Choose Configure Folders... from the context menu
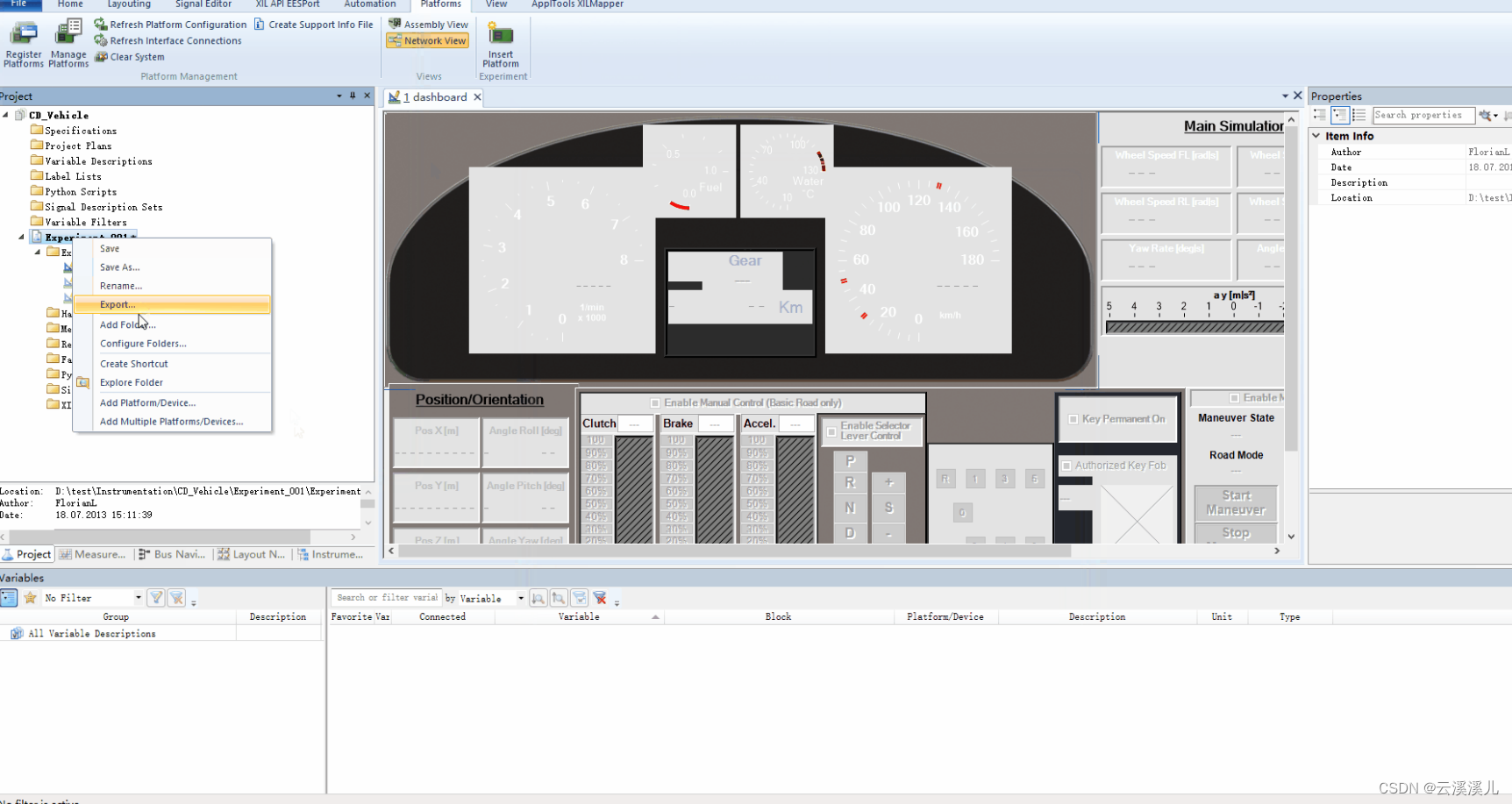 [172, 344]
